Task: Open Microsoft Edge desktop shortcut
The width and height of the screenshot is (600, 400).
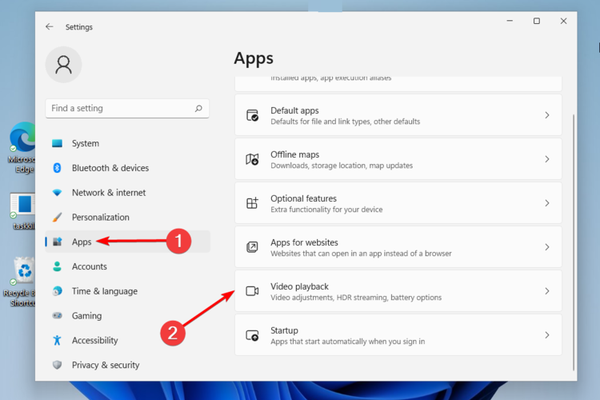Action: click(x=20, y=147)
